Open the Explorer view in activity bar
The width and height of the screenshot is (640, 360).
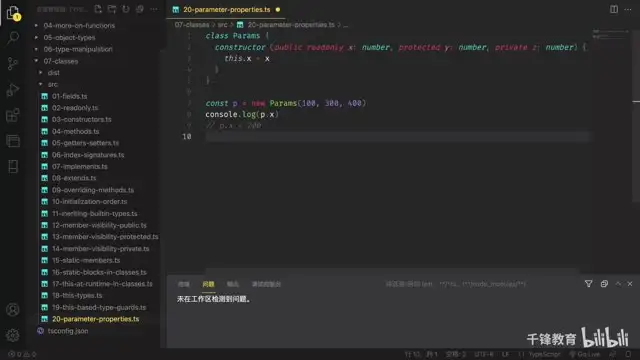(13, 13)
